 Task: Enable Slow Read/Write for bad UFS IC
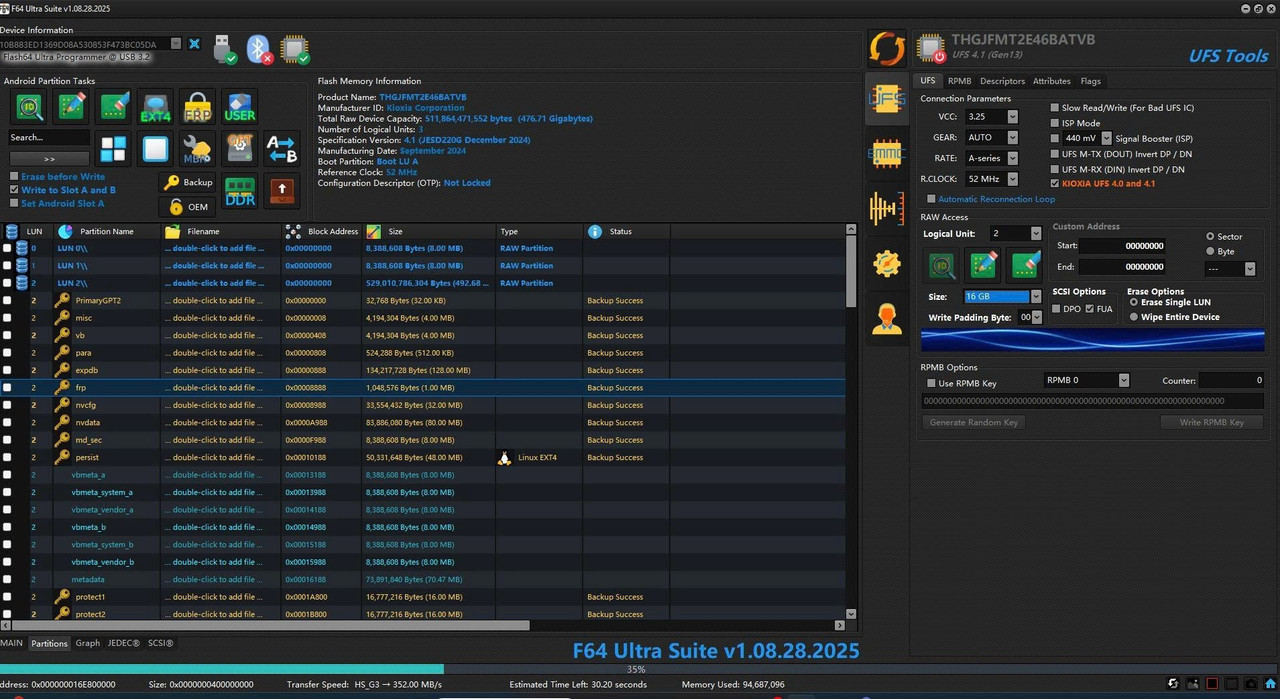pos(1055,108)
